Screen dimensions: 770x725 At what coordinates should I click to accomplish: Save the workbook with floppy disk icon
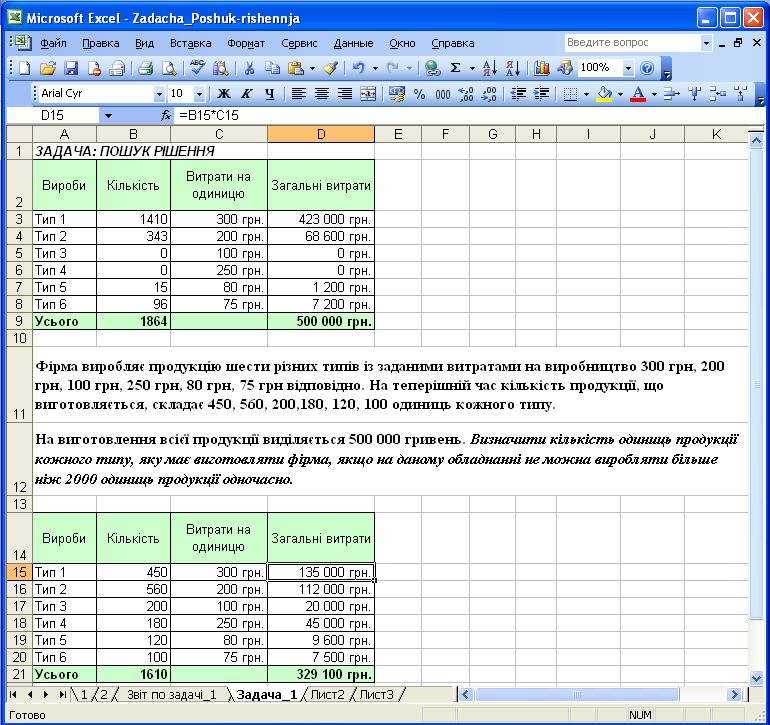point(71,68)
